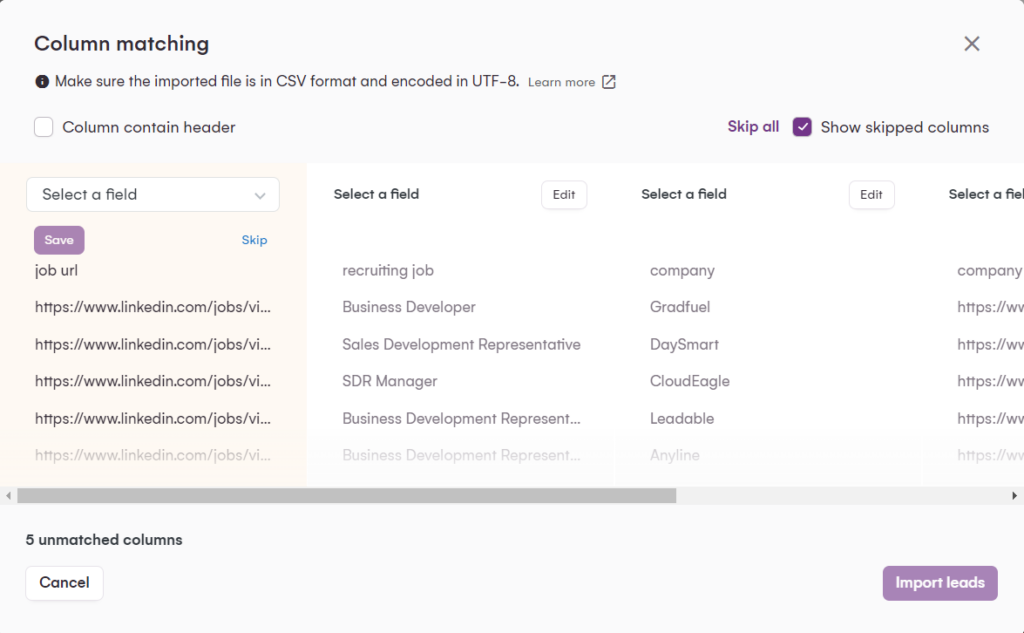Screen dimensions: 1024x633
Task: Select the Business Developer cell
Action: coord(408,307)
